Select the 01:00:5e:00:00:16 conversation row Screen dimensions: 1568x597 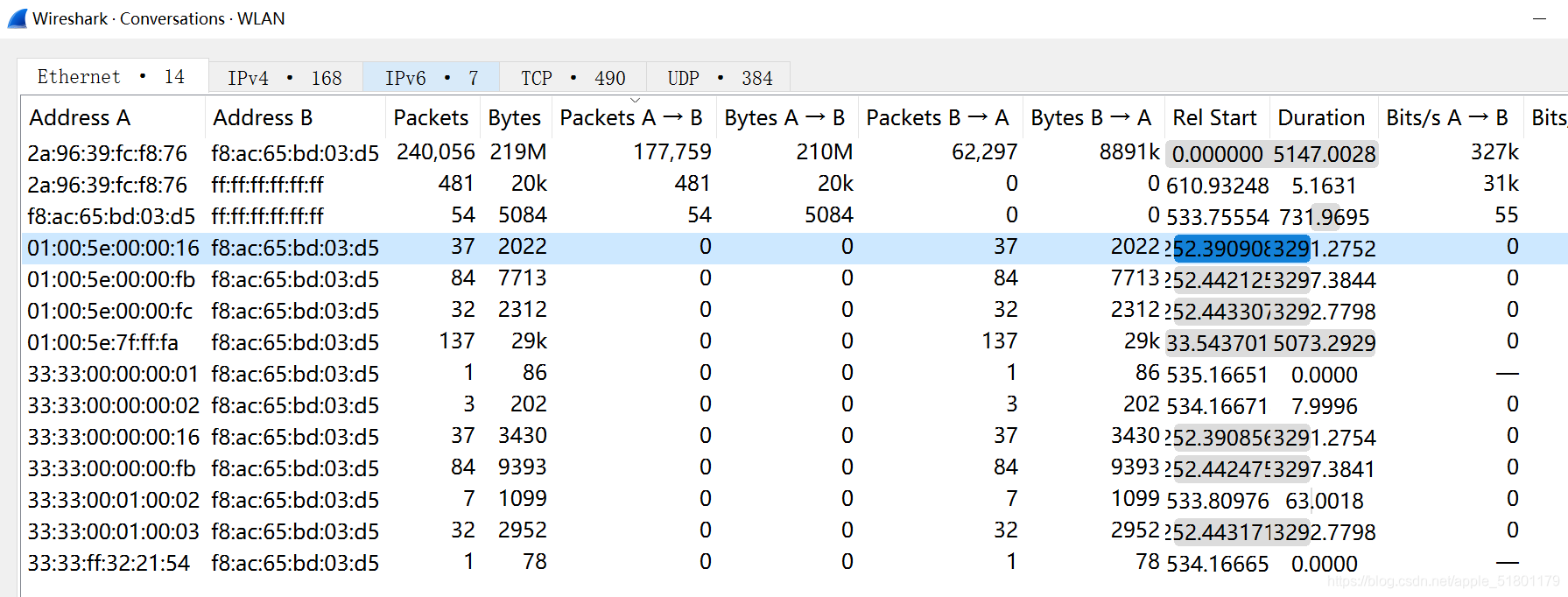point(793,248)
